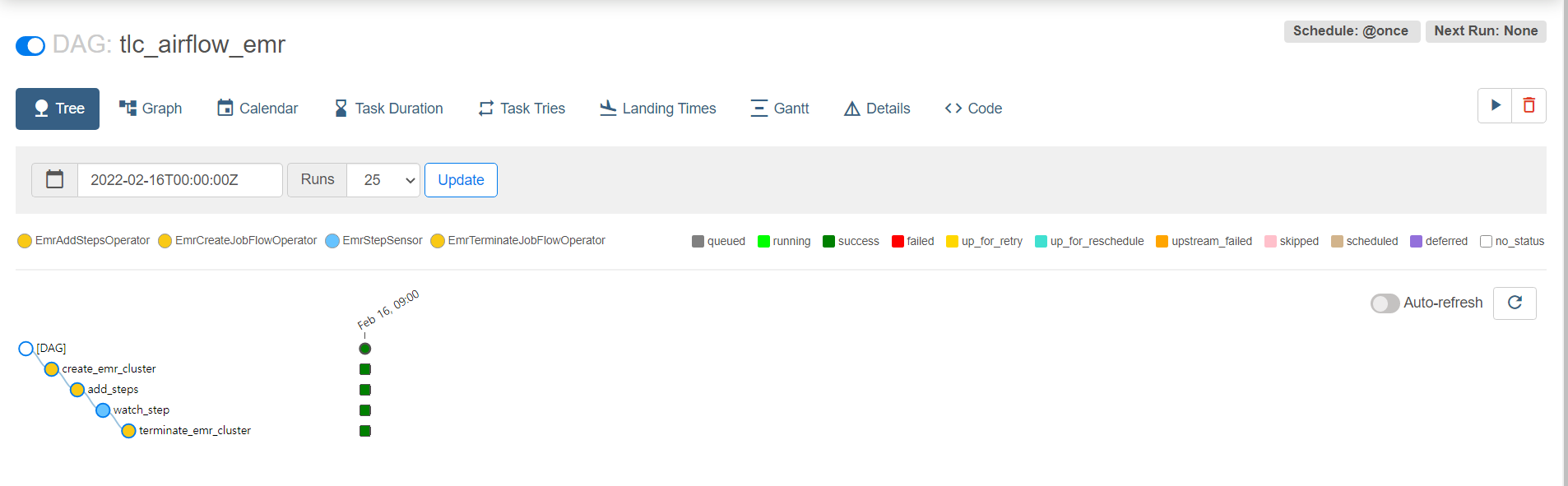Click the no_status legend box
The height and width of the screenshot is (486, 1568).
click(1486, 241)
